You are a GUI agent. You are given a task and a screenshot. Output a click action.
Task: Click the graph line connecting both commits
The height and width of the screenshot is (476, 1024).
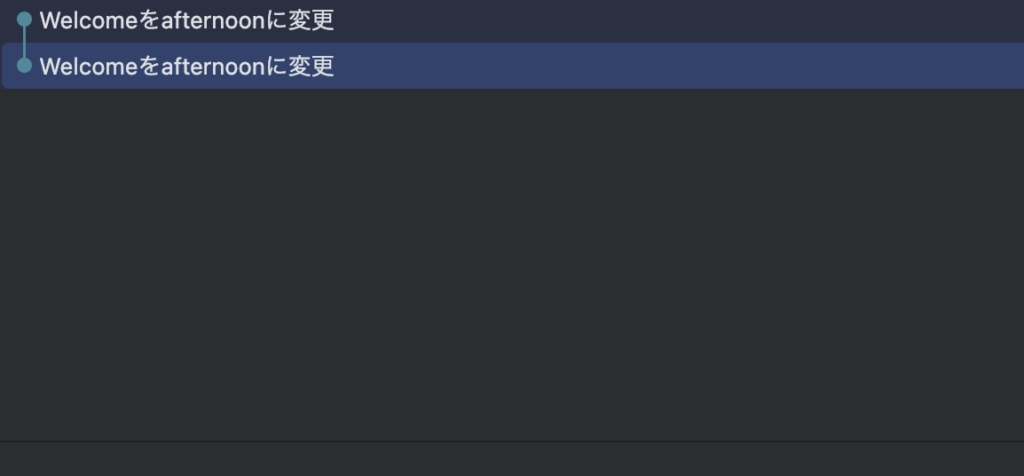point(24,42)
